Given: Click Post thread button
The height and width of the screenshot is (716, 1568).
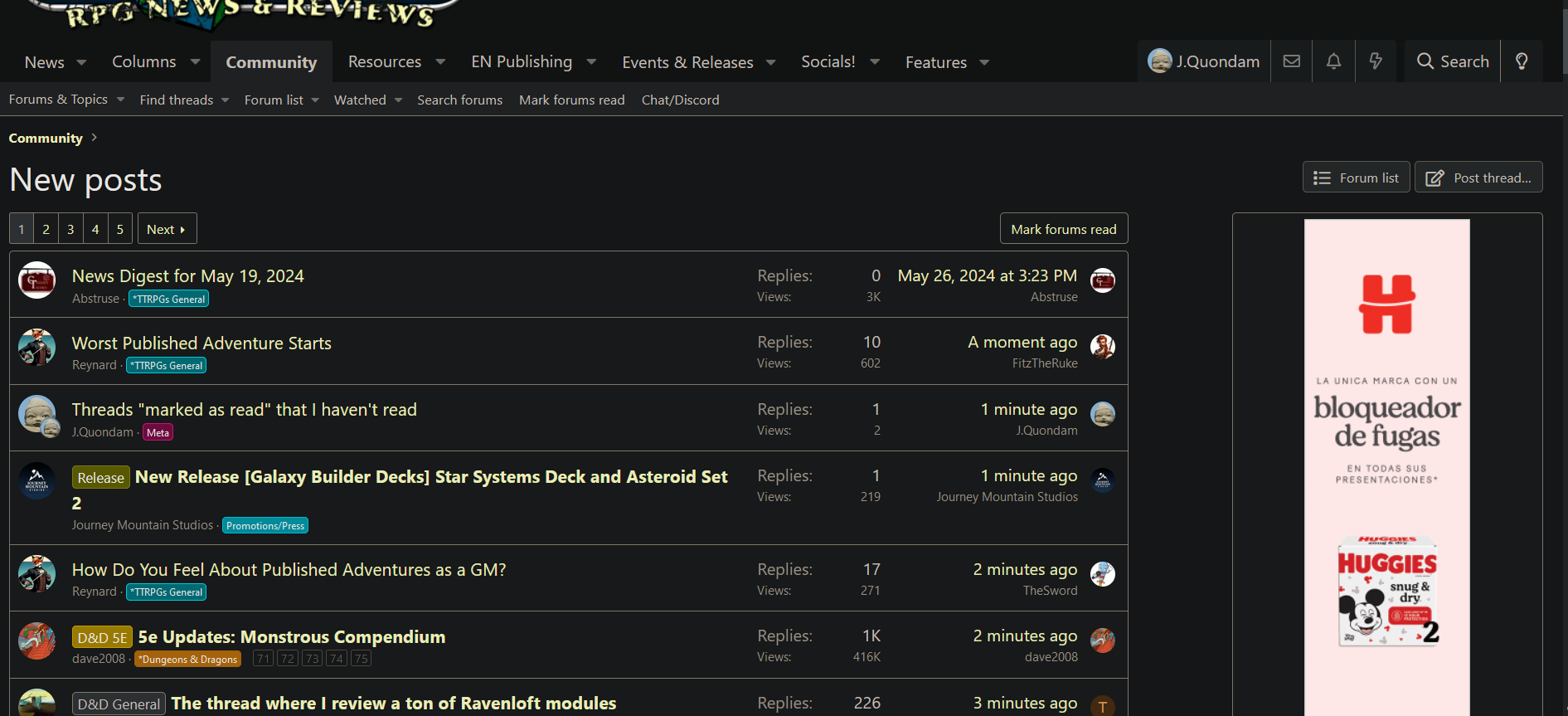Looking at the screenshot, I should tap(1478, 178).
